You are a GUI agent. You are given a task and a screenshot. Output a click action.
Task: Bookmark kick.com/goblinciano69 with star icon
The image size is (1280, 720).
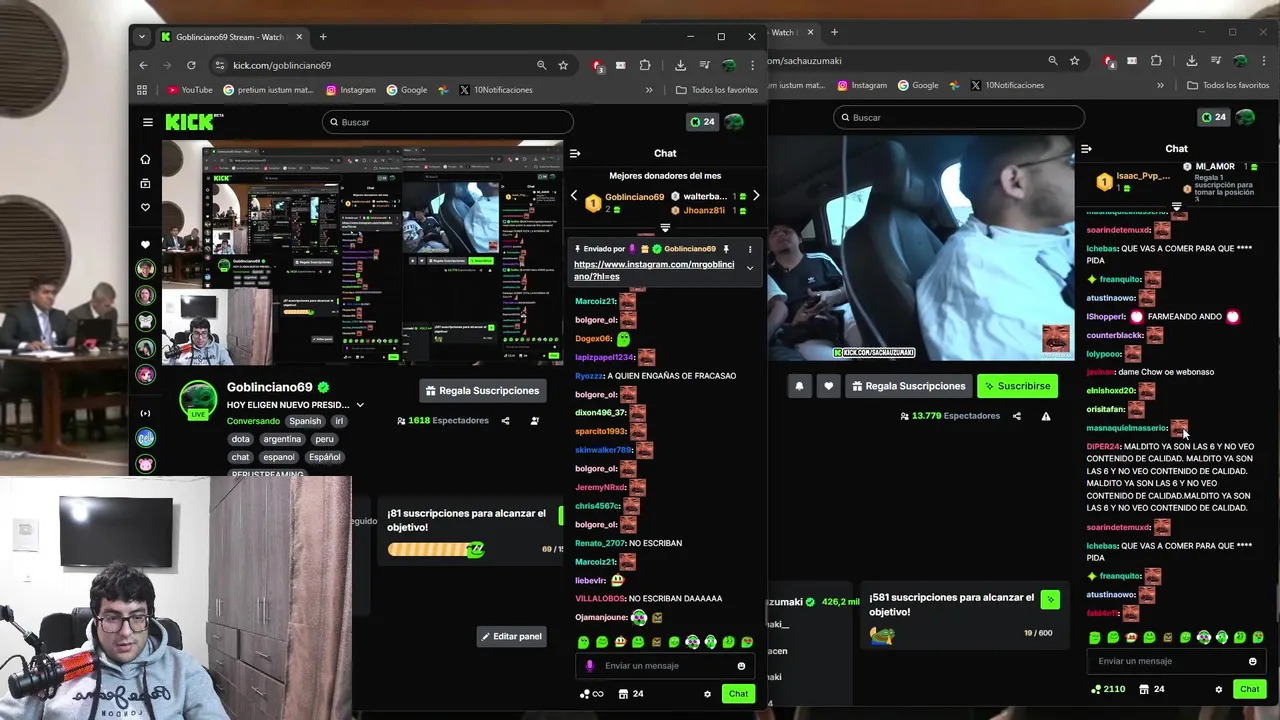[563, 65]
